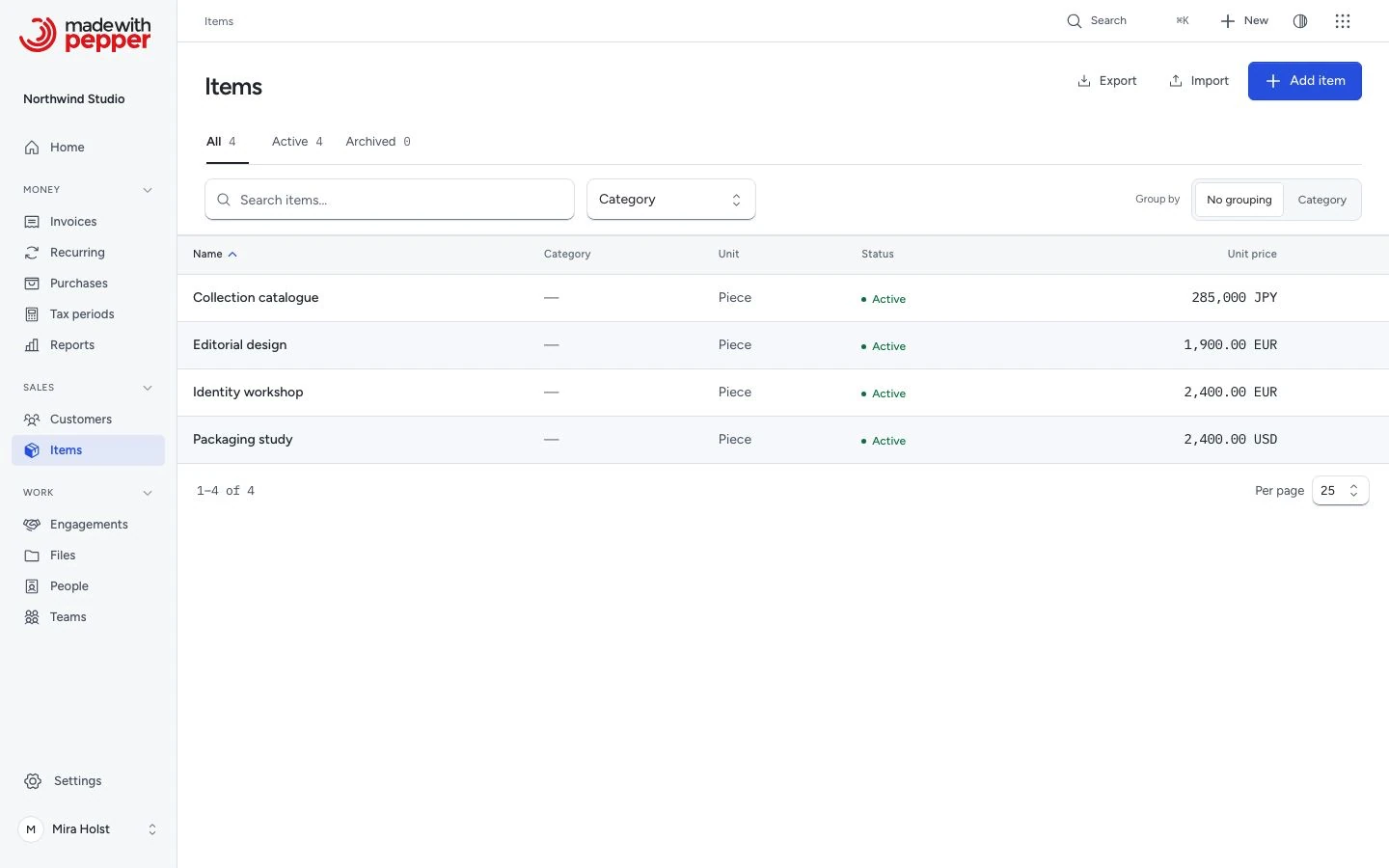
Task: Open the Purchases icon in sidebar
Action: (x=32, y=284)
